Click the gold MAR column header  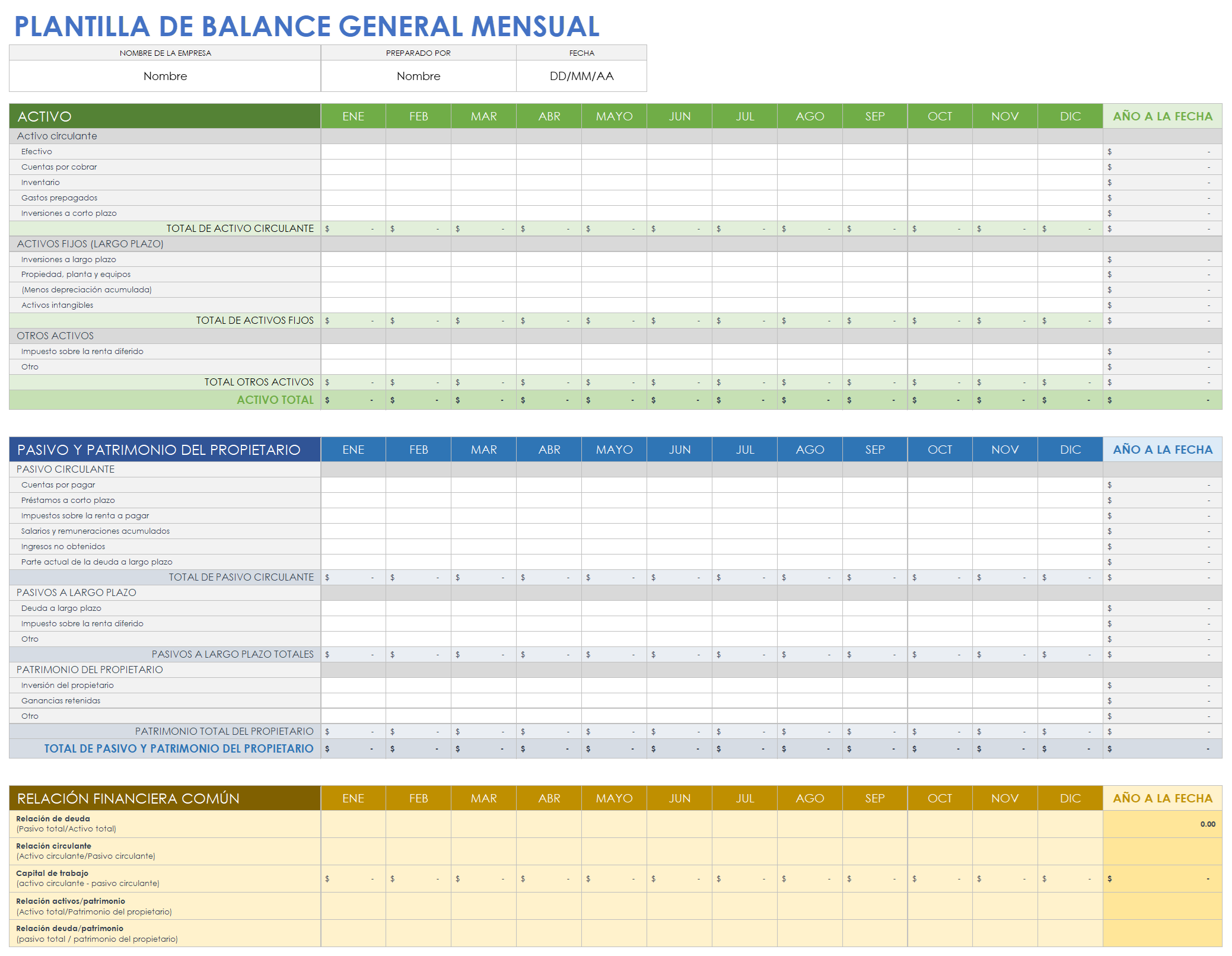pos(483,798)
